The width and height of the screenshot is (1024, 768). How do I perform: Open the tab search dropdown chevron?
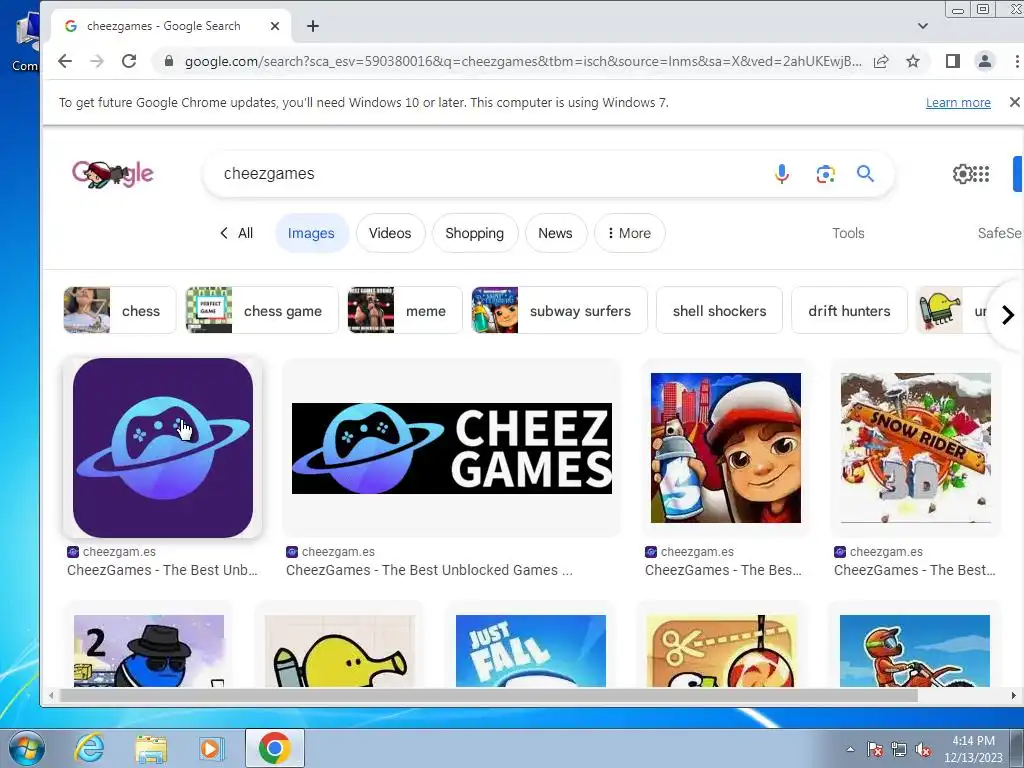coord(922,26)
